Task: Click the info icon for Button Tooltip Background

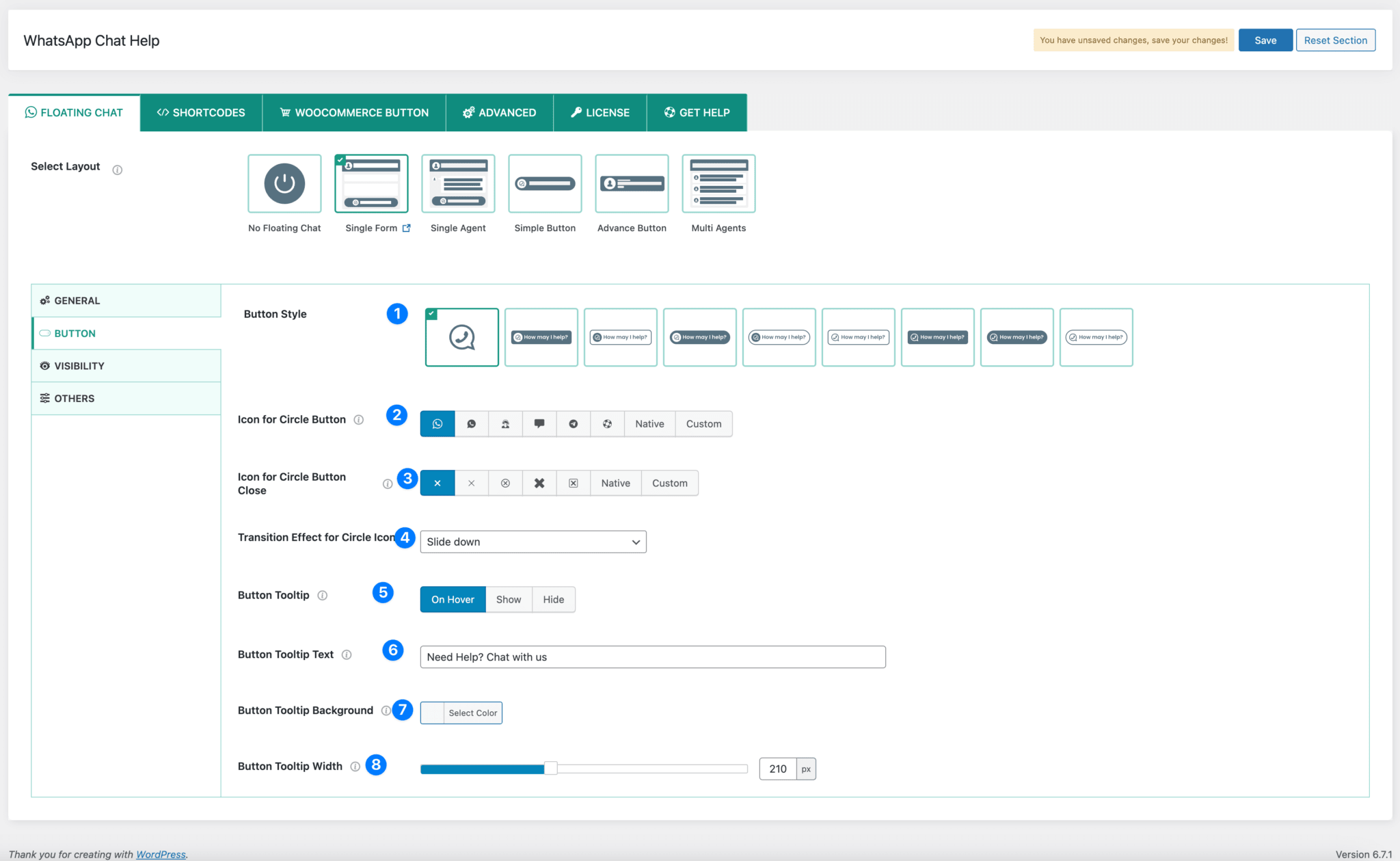Action: pyautogui.click(x=386, y=711)
